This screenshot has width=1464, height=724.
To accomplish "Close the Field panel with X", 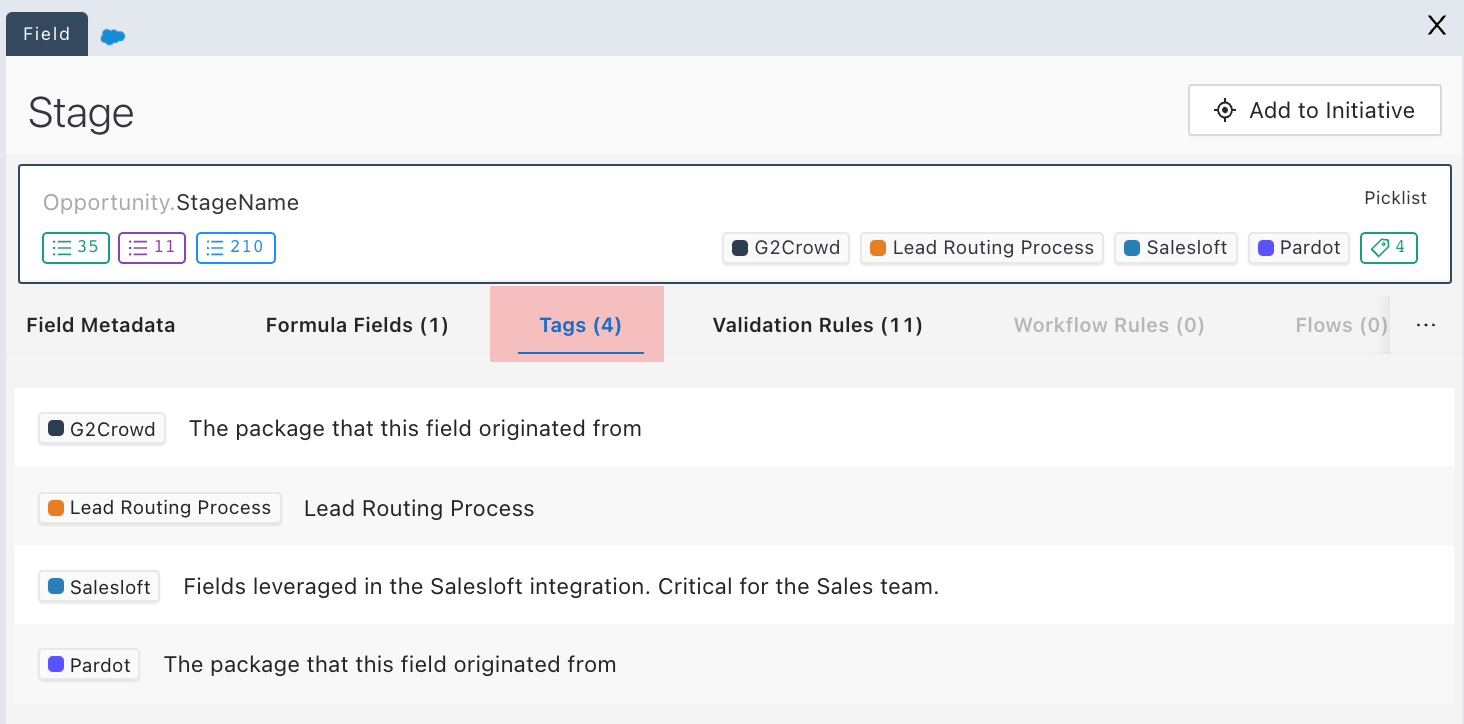I will (1436, 26).
